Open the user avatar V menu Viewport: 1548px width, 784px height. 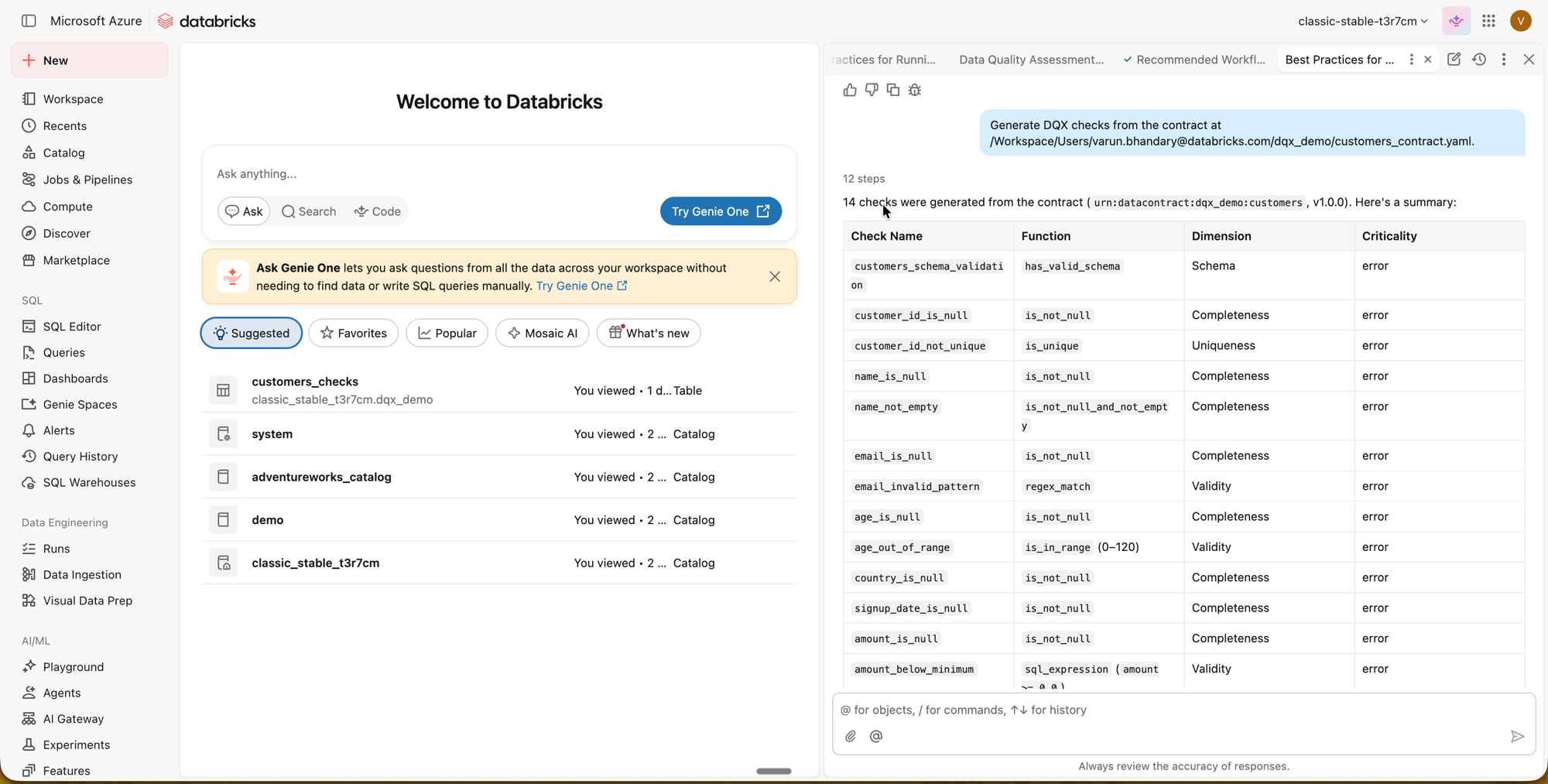point(1520,21)
